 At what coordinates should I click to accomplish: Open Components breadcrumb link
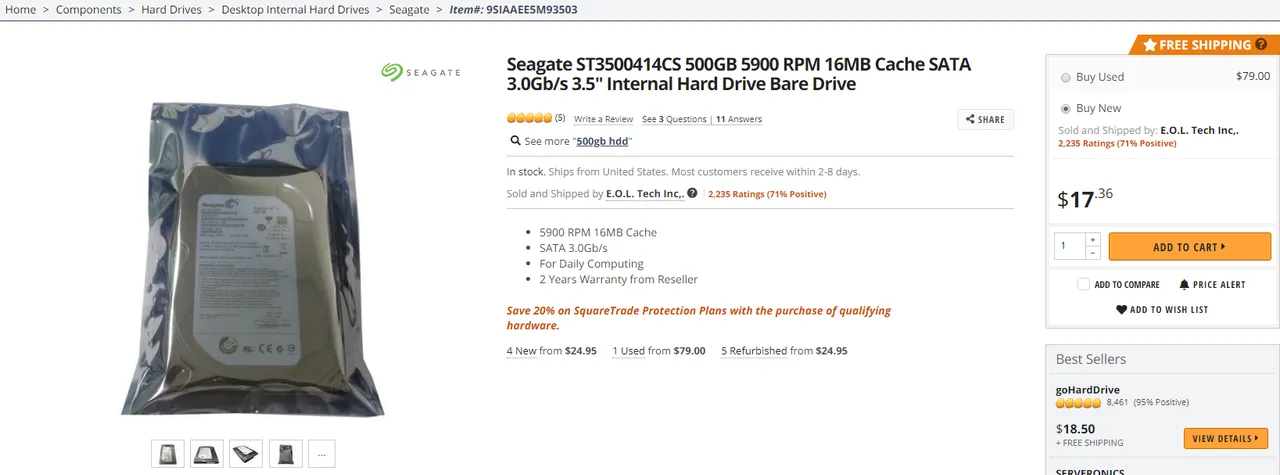pos(89,9)
